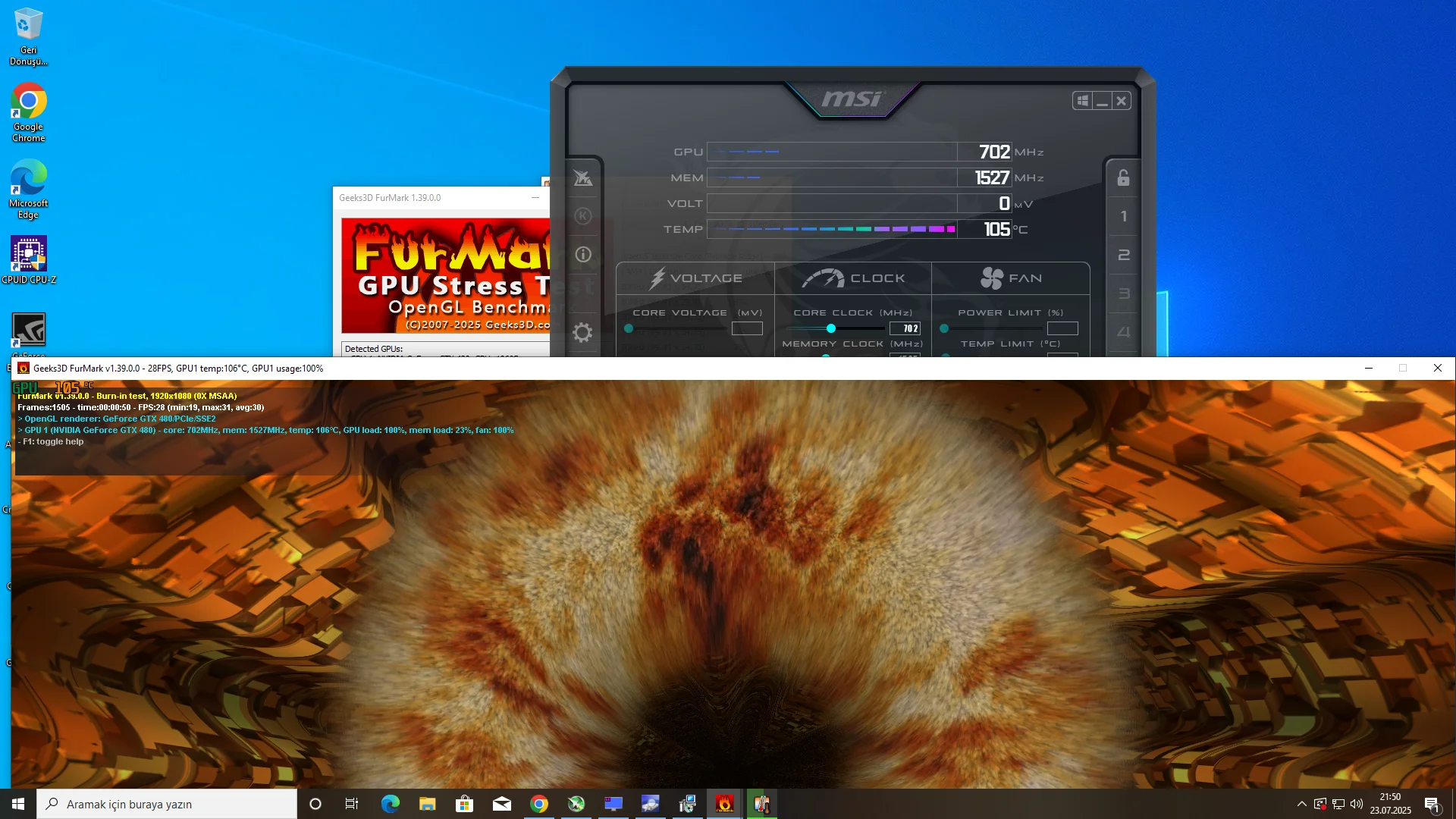
Task: Open MSI Afterburner settings gear
Action: (x=582, y=332)
